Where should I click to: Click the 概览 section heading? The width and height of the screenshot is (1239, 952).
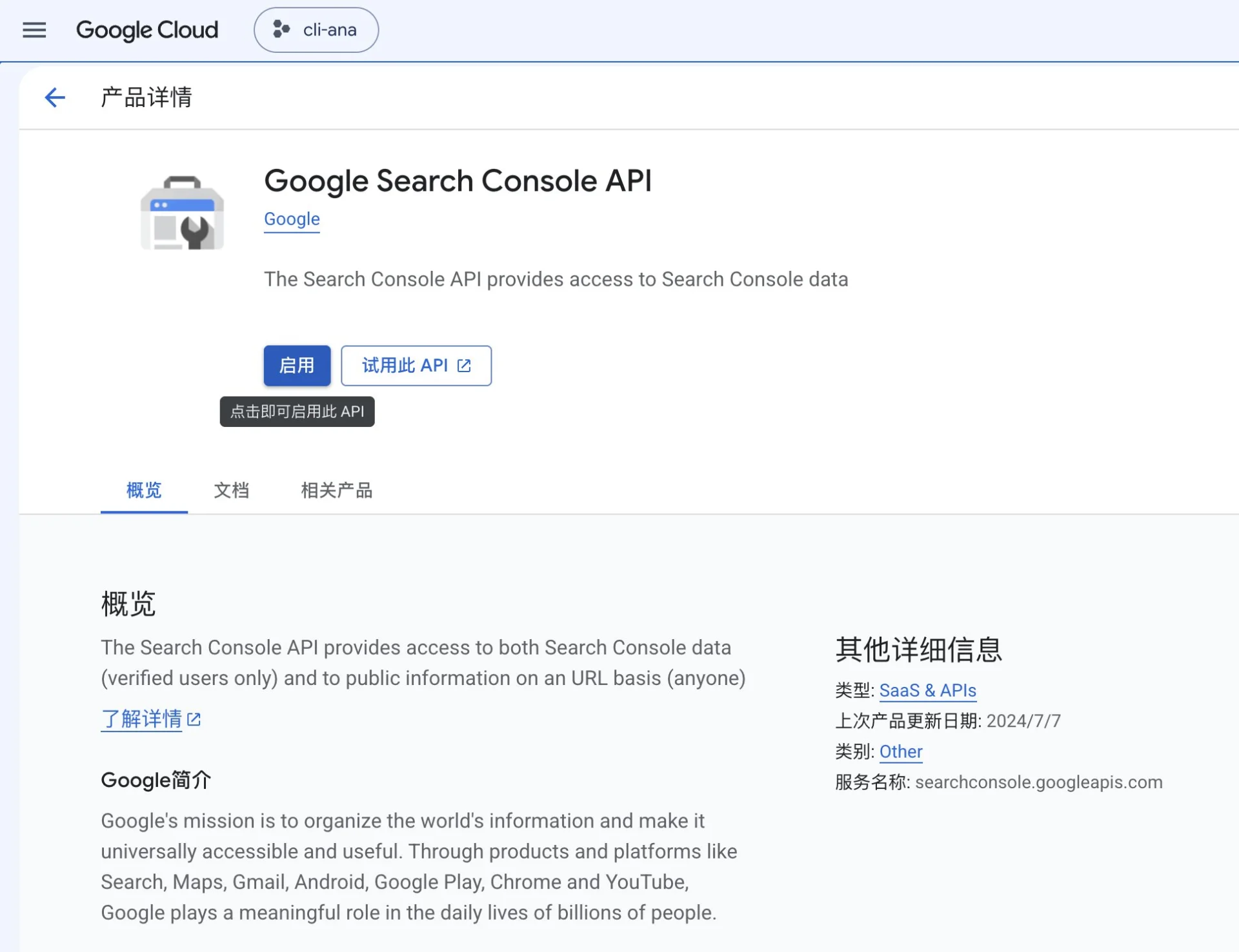pos(128,604)
